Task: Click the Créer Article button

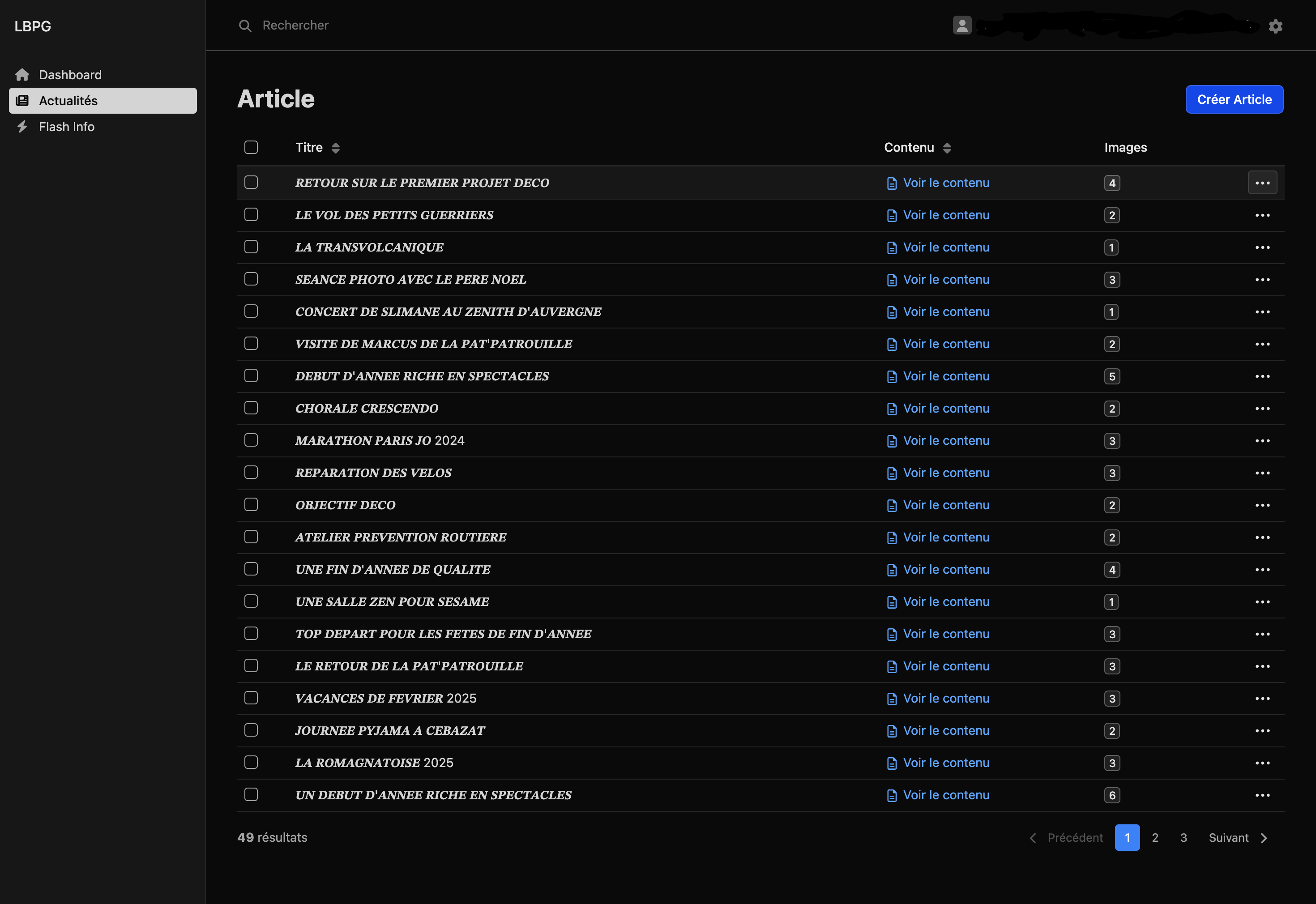Action: coord(1235,100)
